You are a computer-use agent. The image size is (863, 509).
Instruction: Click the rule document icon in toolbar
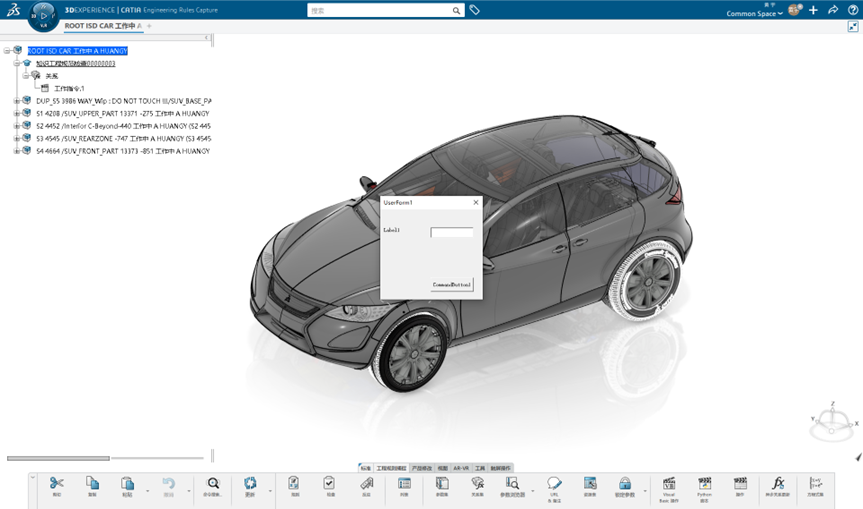tap(294, 483)
